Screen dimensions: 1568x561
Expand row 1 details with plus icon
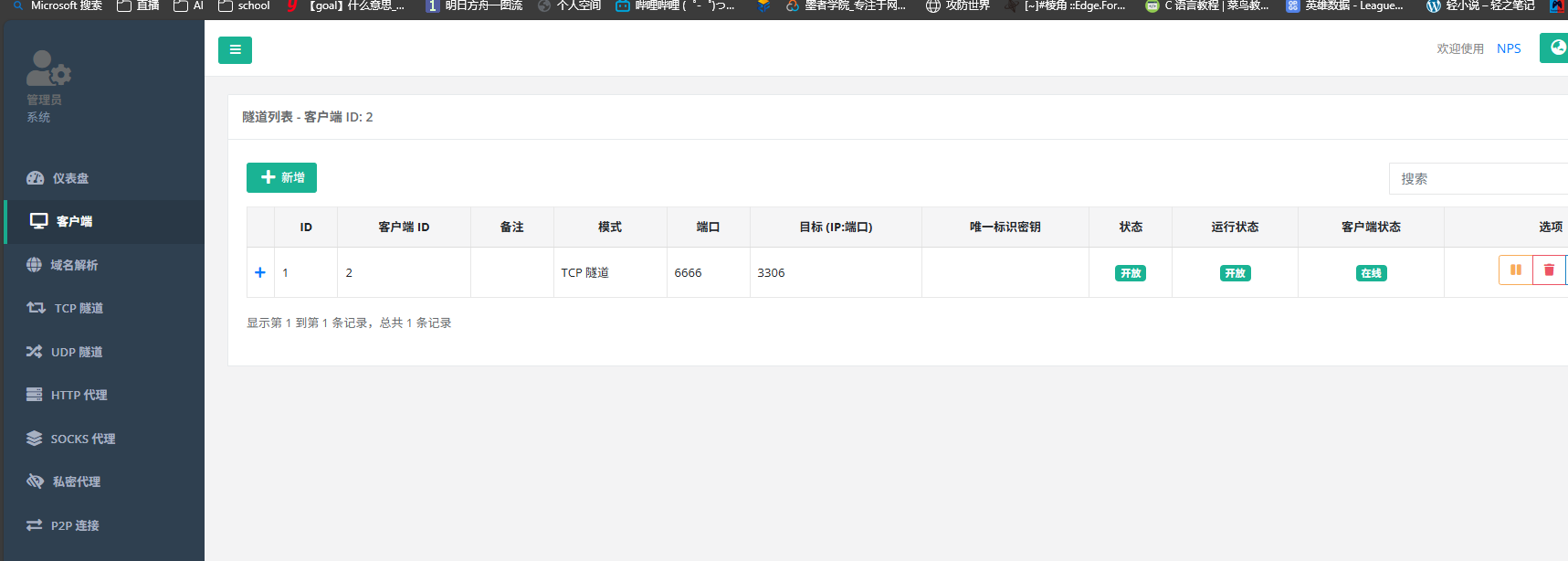[260, 272]
